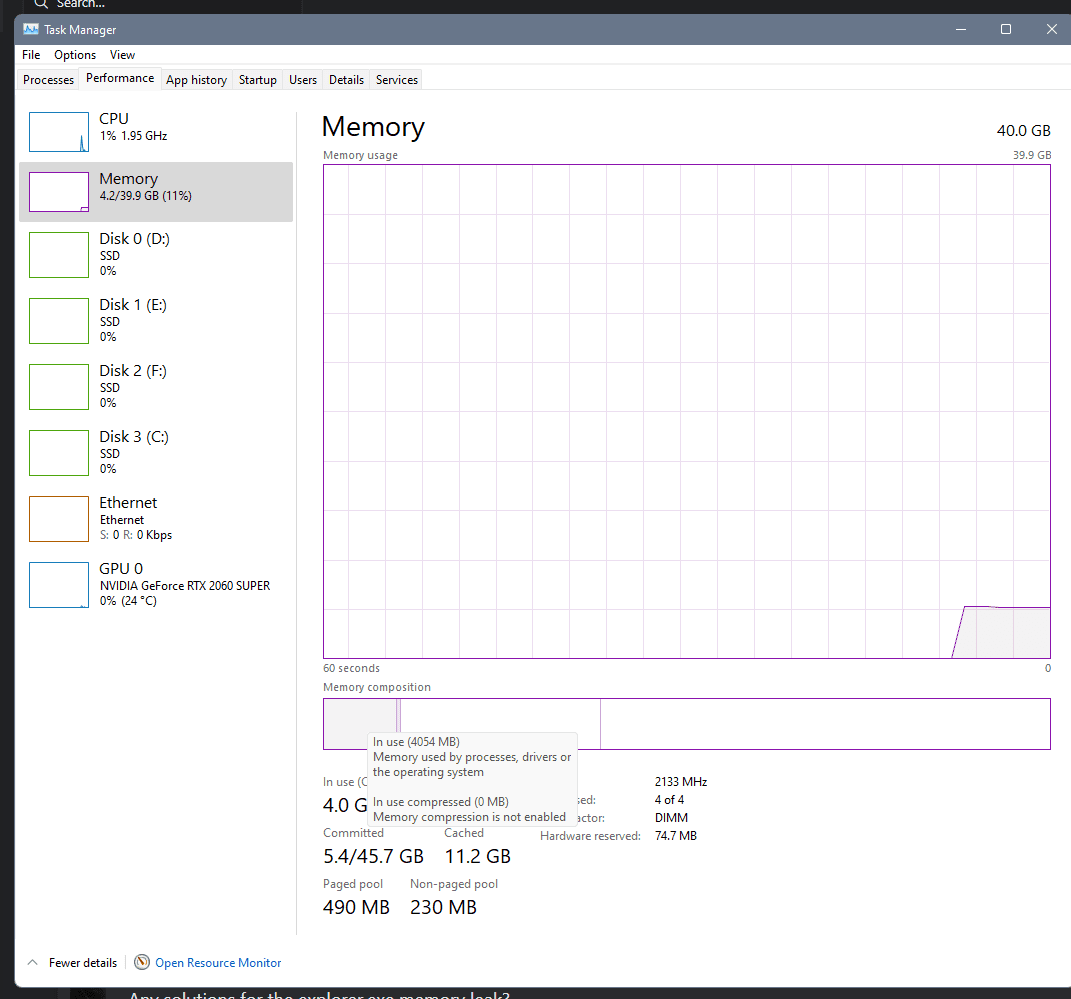Click the Memory heading above the graph
Viewport: 1071px width, 999px height.
pos(373,127)
